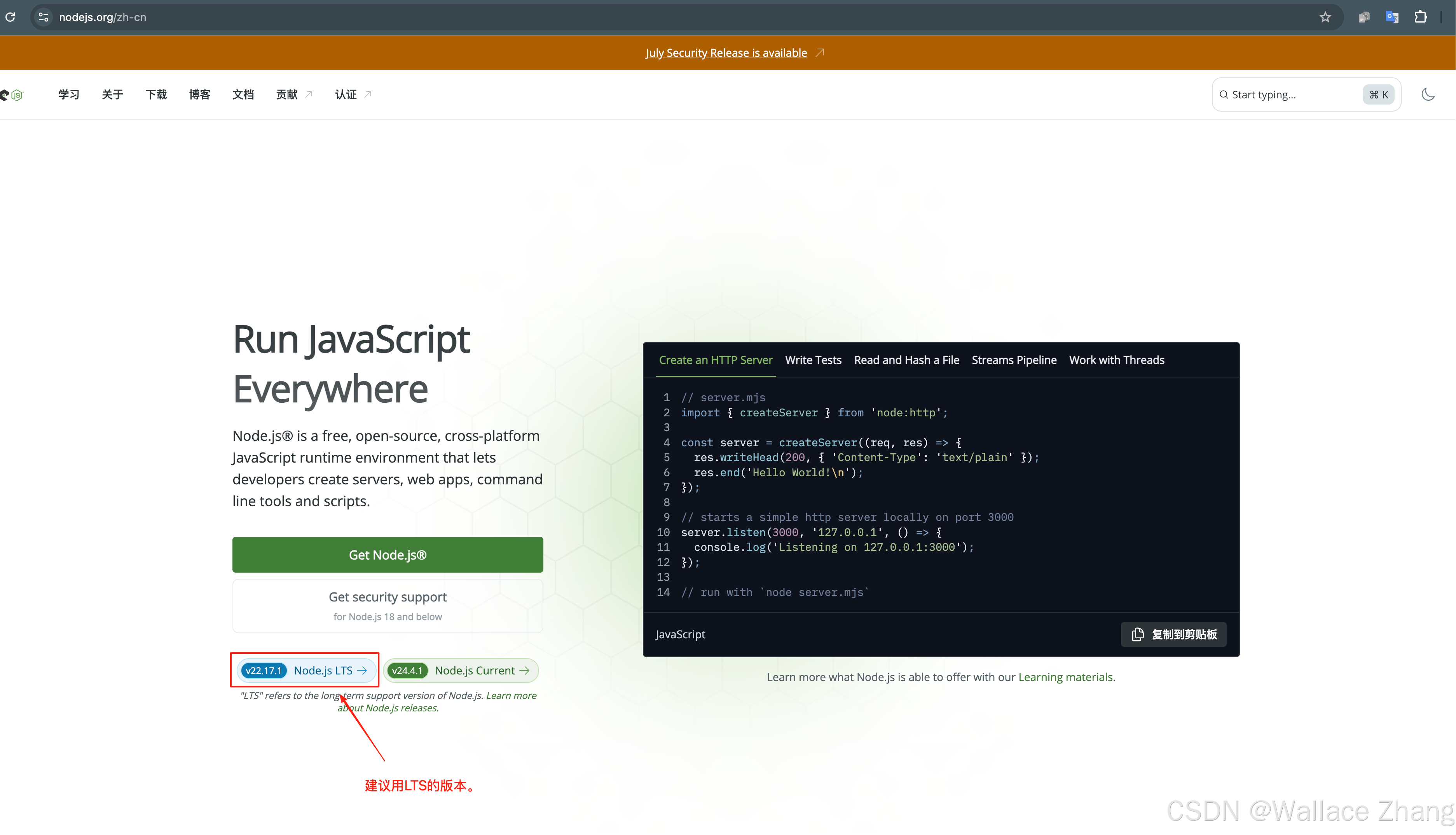1456x835 pixels.
Task: Click the external arrow next to the security release banner
Action: (x=820, y=53)
